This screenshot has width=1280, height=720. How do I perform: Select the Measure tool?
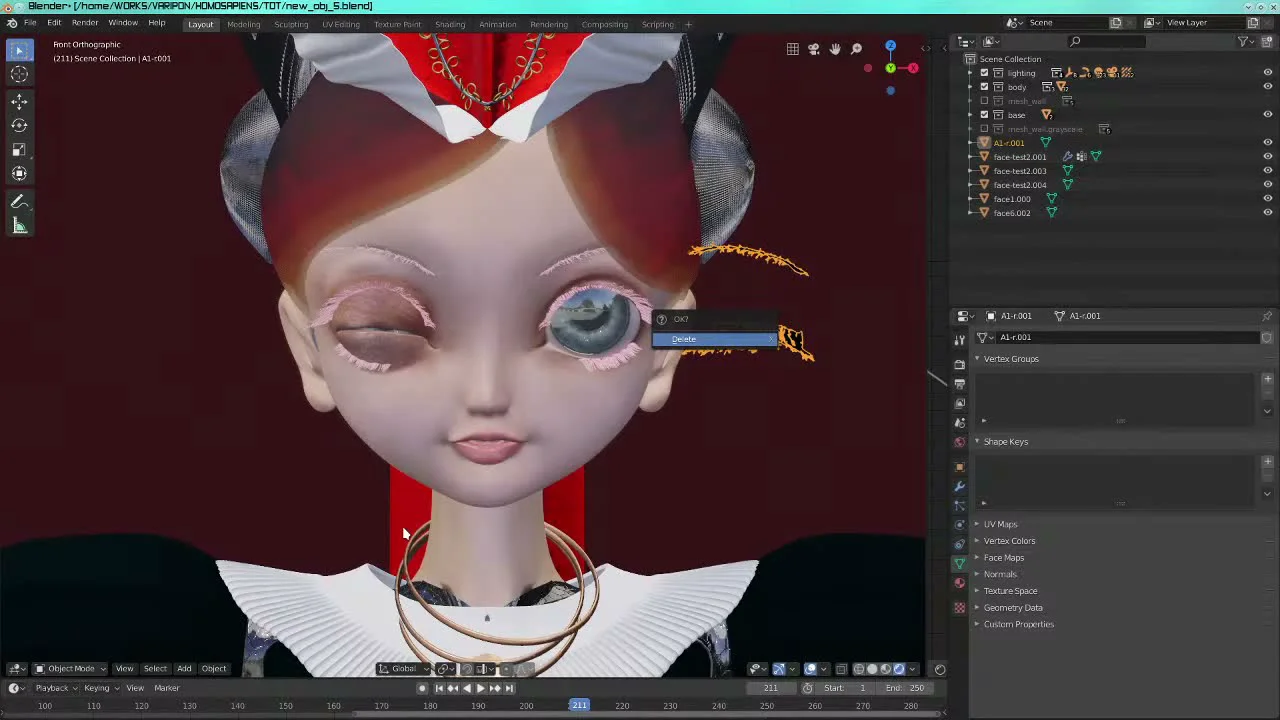19,226
